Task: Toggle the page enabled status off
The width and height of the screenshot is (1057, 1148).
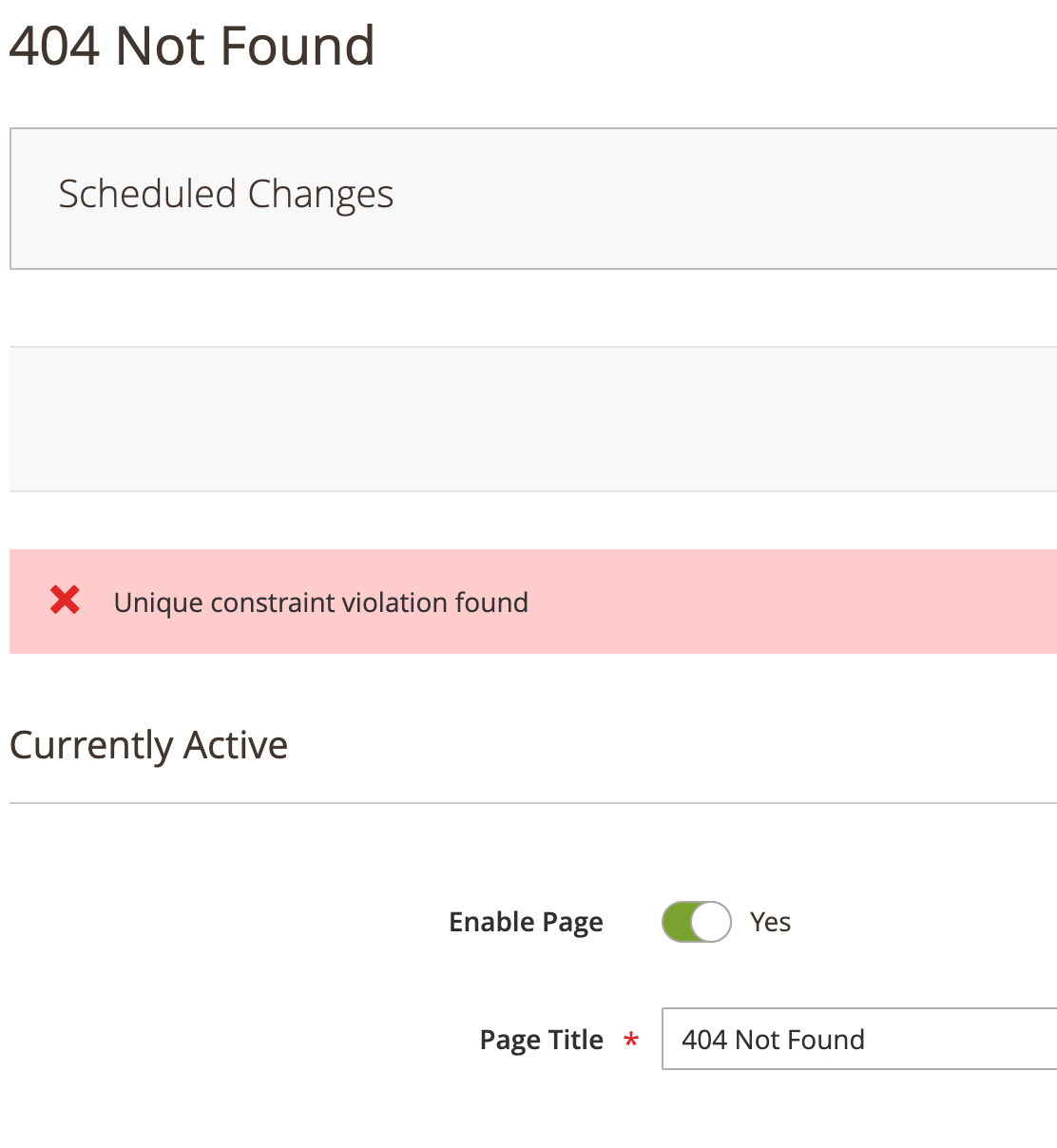Action: point(697,921)
